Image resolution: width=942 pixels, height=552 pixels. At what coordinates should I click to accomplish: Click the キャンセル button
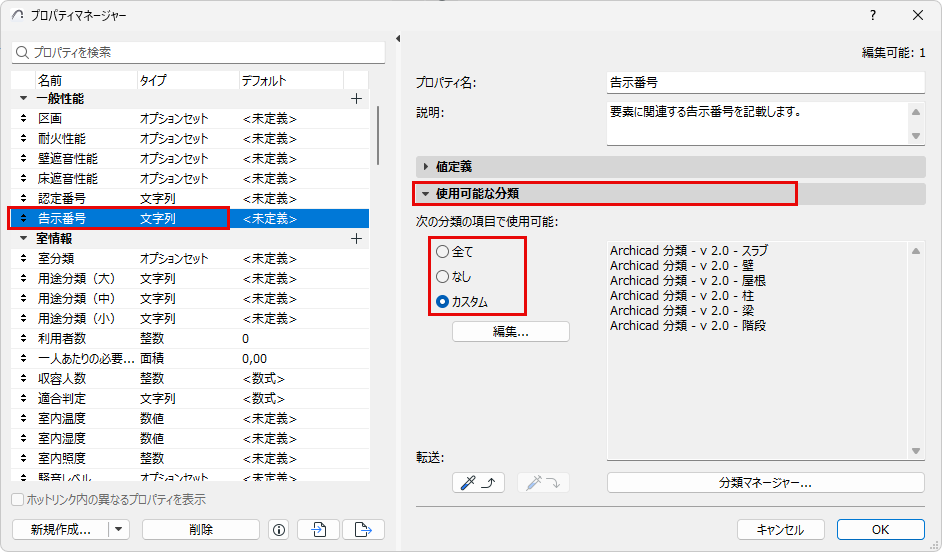(x=780, y=530)
